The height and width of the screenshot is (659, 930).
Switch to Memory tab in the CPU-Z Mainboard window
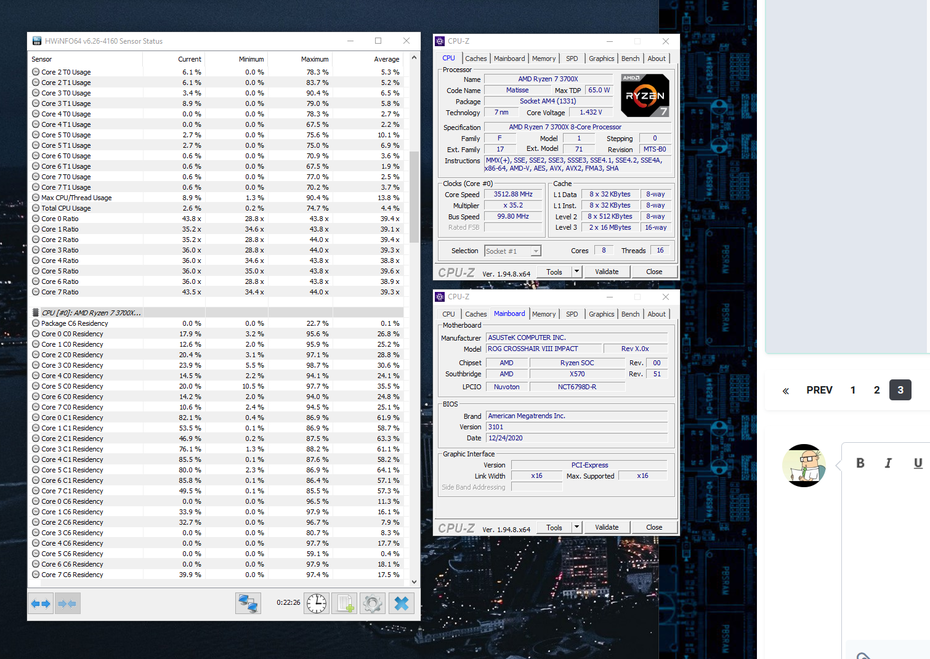point(544,314)
